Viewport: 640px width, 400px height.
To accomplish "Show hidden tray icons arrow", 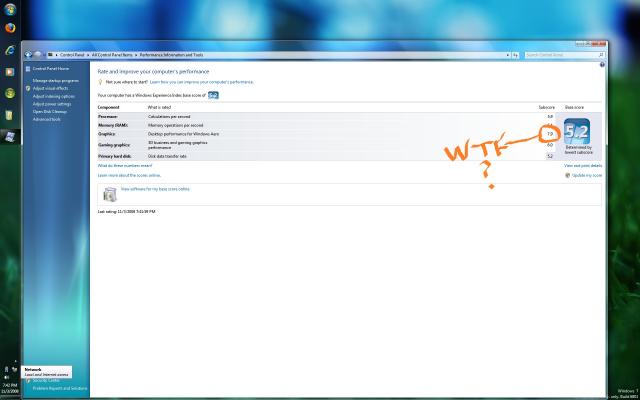I will (15, 361).
